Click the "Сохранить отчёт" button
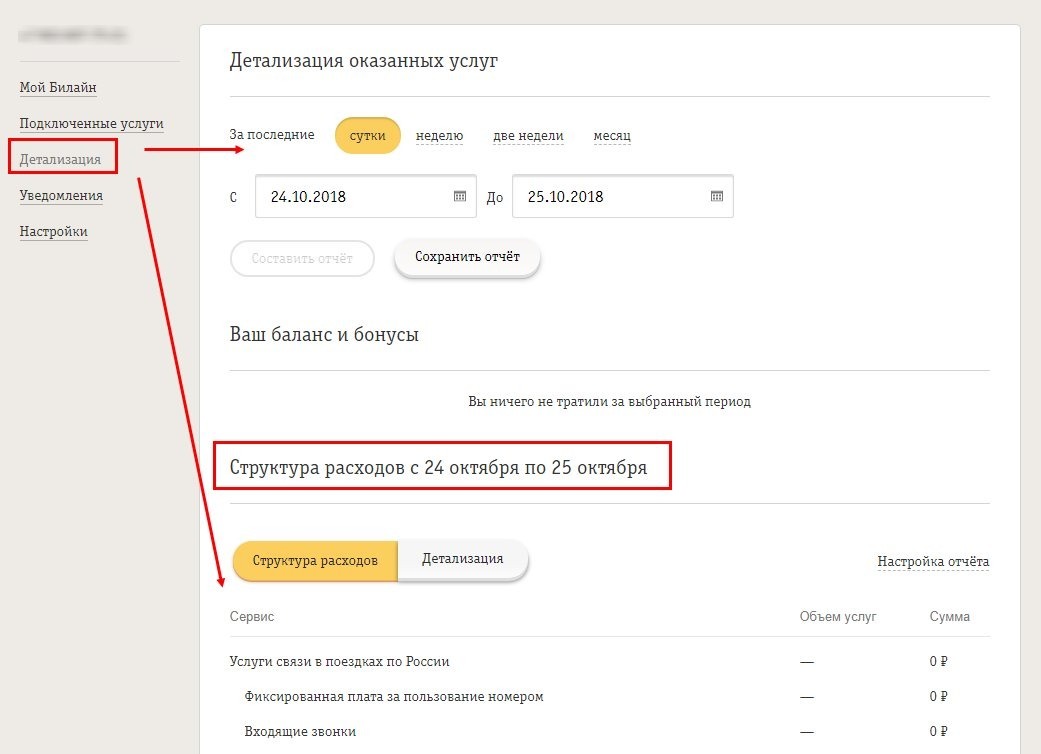1041x754 pixels. pos(466,256)
